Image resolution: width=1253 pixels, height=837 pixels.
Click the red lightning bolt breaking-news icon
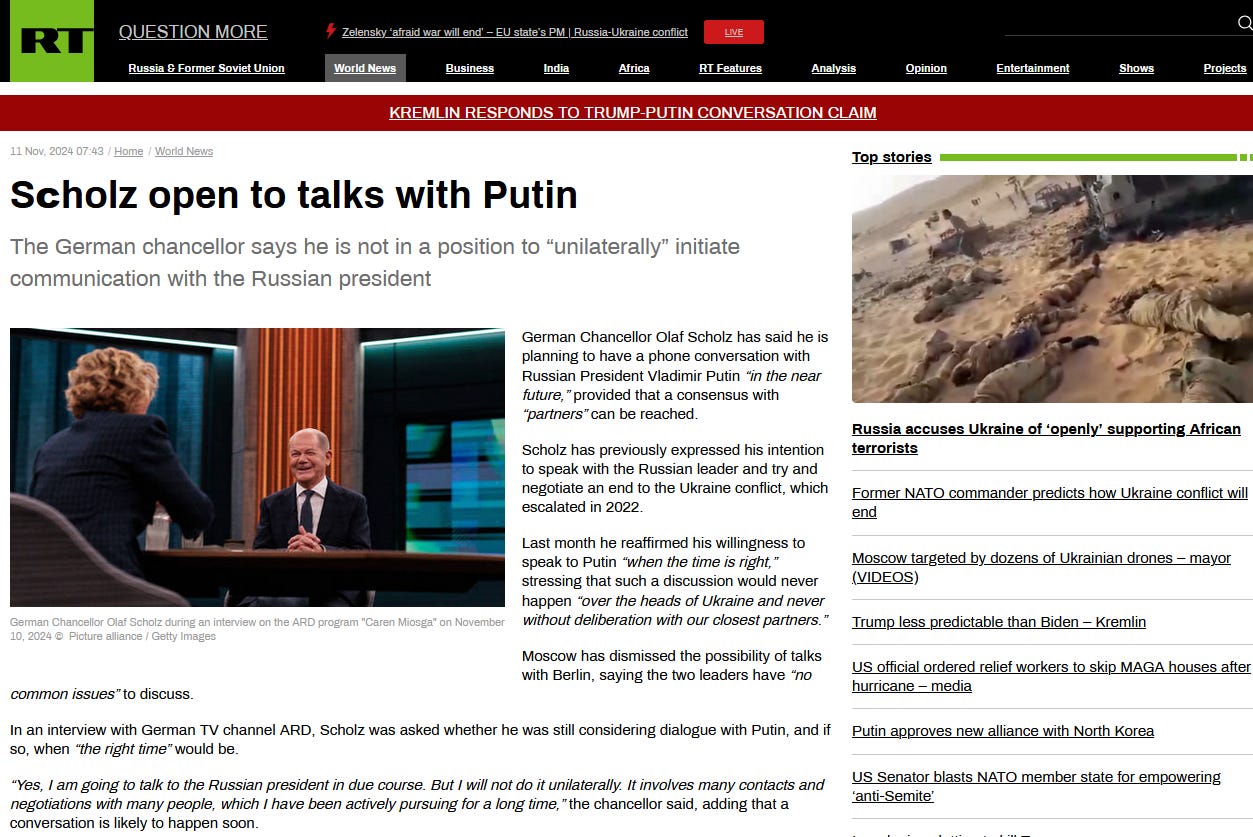[x=331, y=31]
